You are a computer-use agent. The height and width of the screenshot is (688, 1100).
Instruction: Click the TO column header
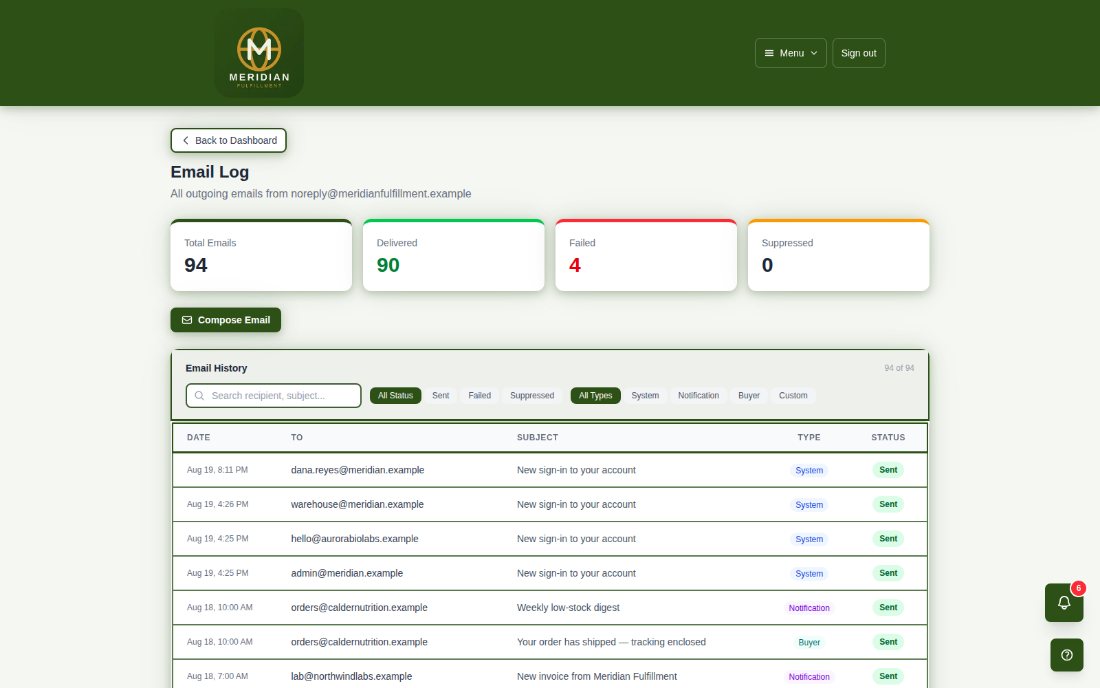click(x=297, y=437)
